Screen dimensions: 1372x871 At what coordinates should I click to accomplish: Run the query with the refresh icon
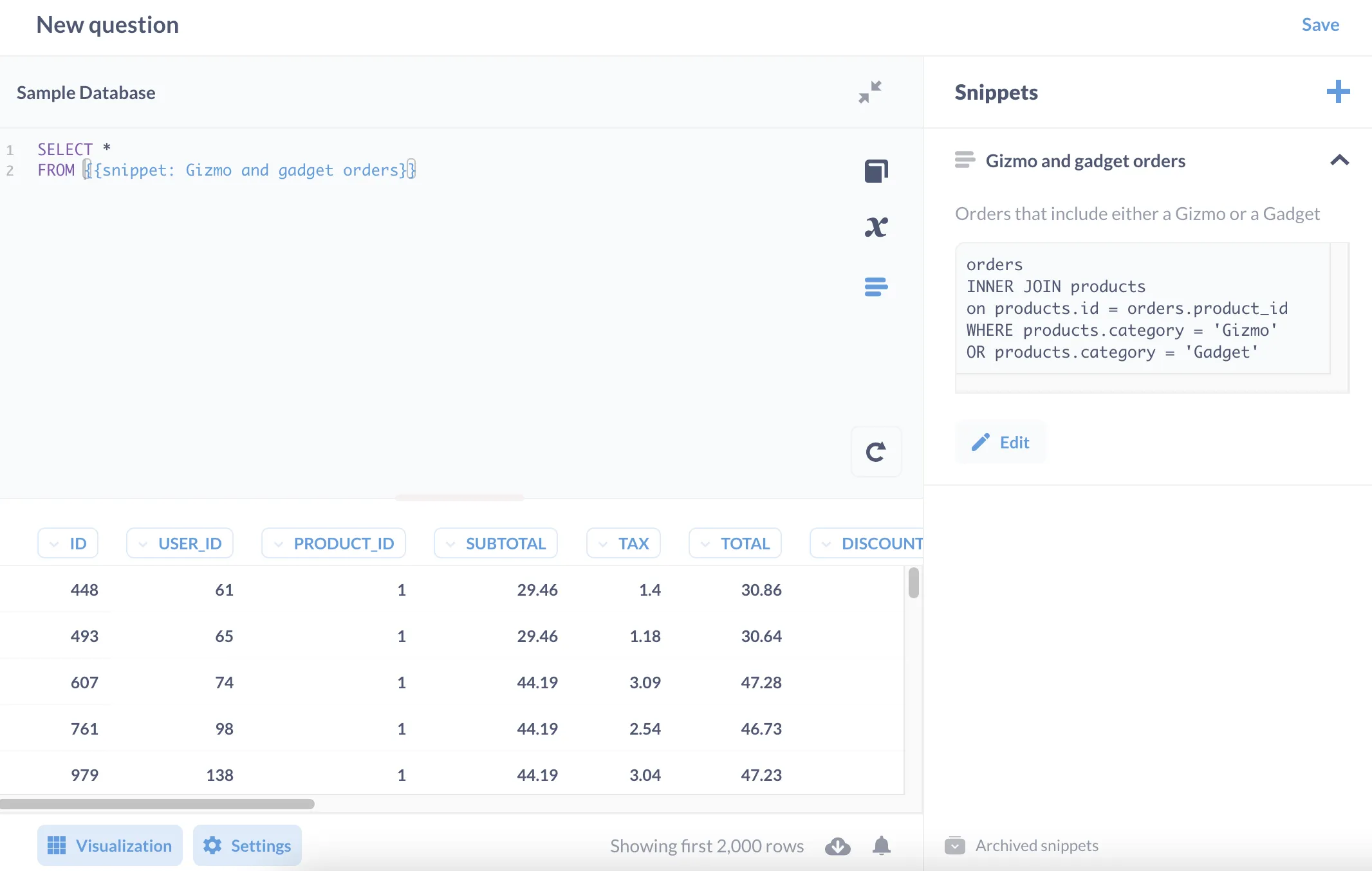[x=876, y=452]
